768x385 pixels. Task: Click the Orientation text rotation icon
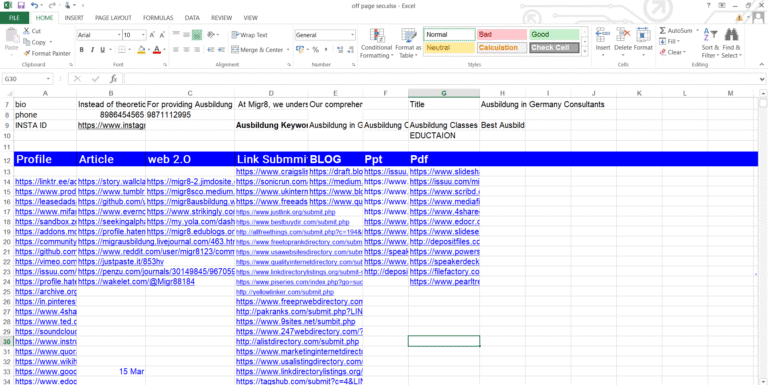coord(211,35)
